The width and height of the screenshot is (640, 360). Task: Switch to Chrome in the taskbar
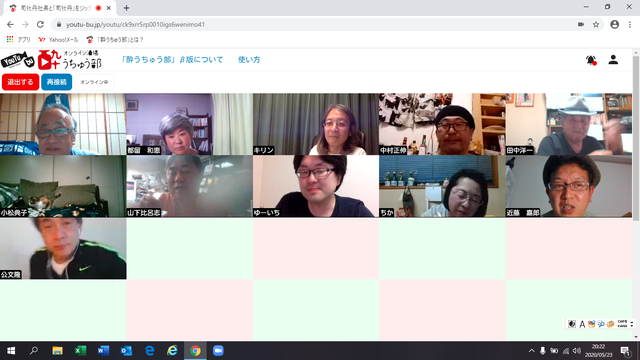point(195,351)
